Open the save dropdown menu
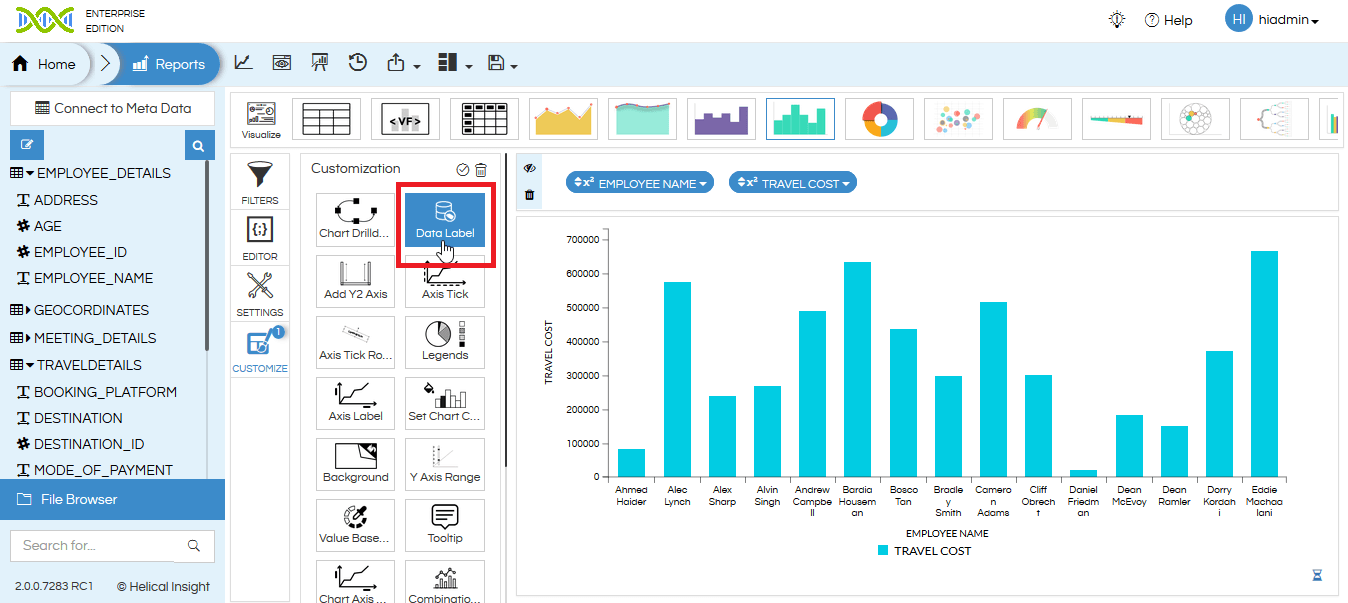Screen dimensions: 1348x603 (x=503, y=64)
